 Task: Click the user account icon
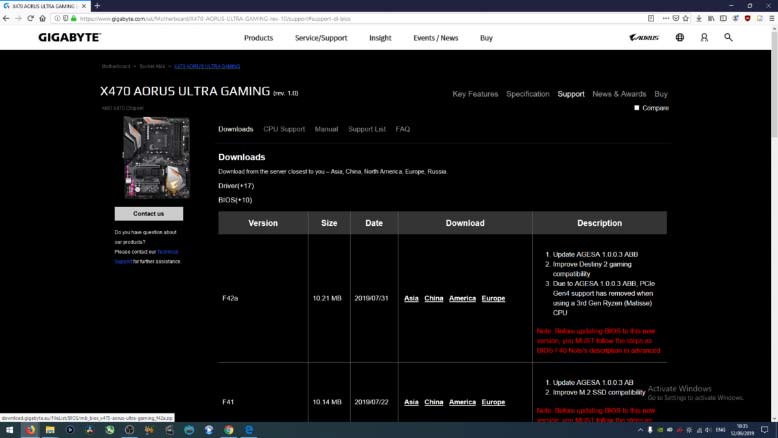coord(704,38)
